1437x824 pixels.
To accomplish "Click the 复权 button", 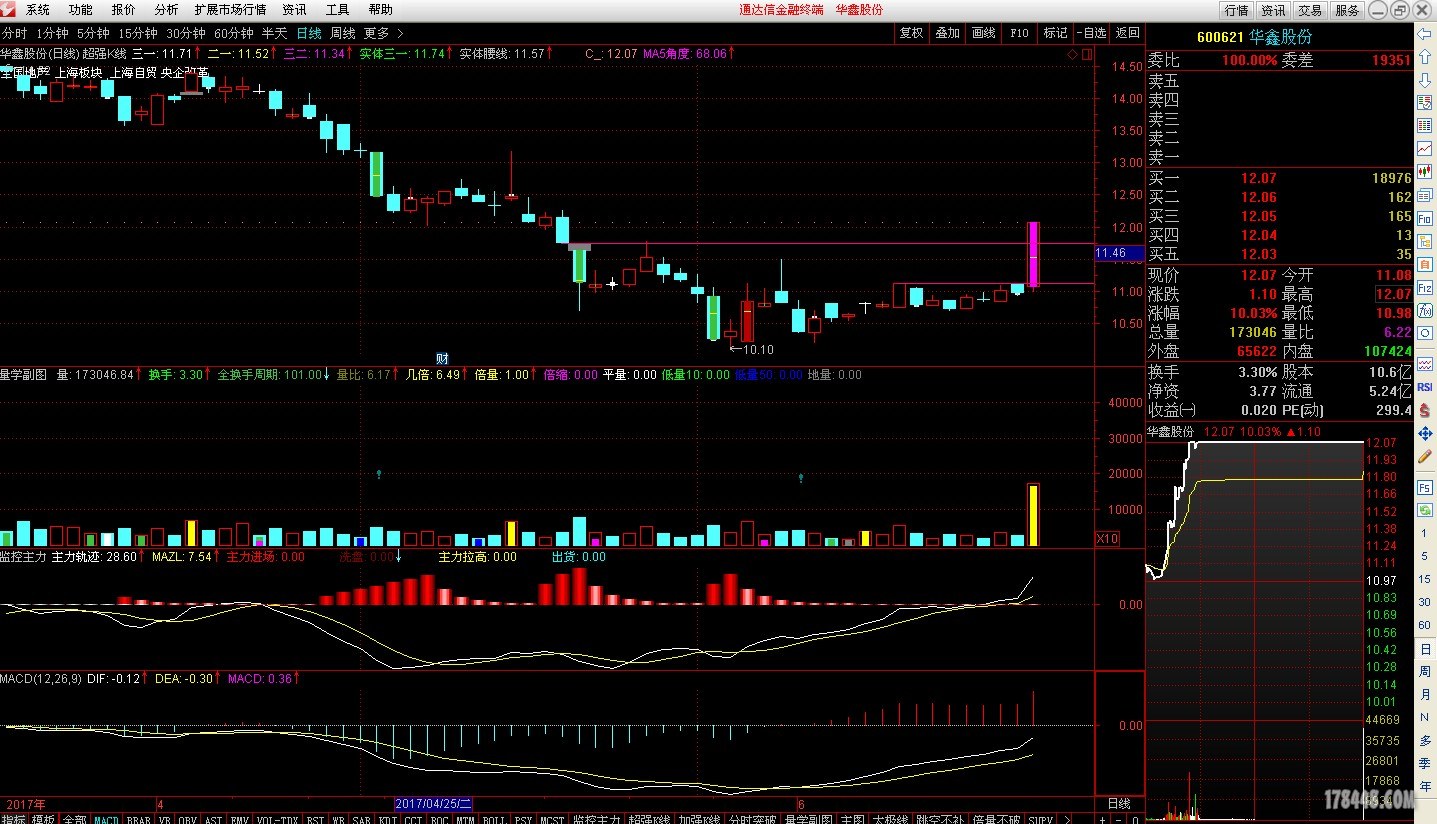I will click(x=911, y=33).
